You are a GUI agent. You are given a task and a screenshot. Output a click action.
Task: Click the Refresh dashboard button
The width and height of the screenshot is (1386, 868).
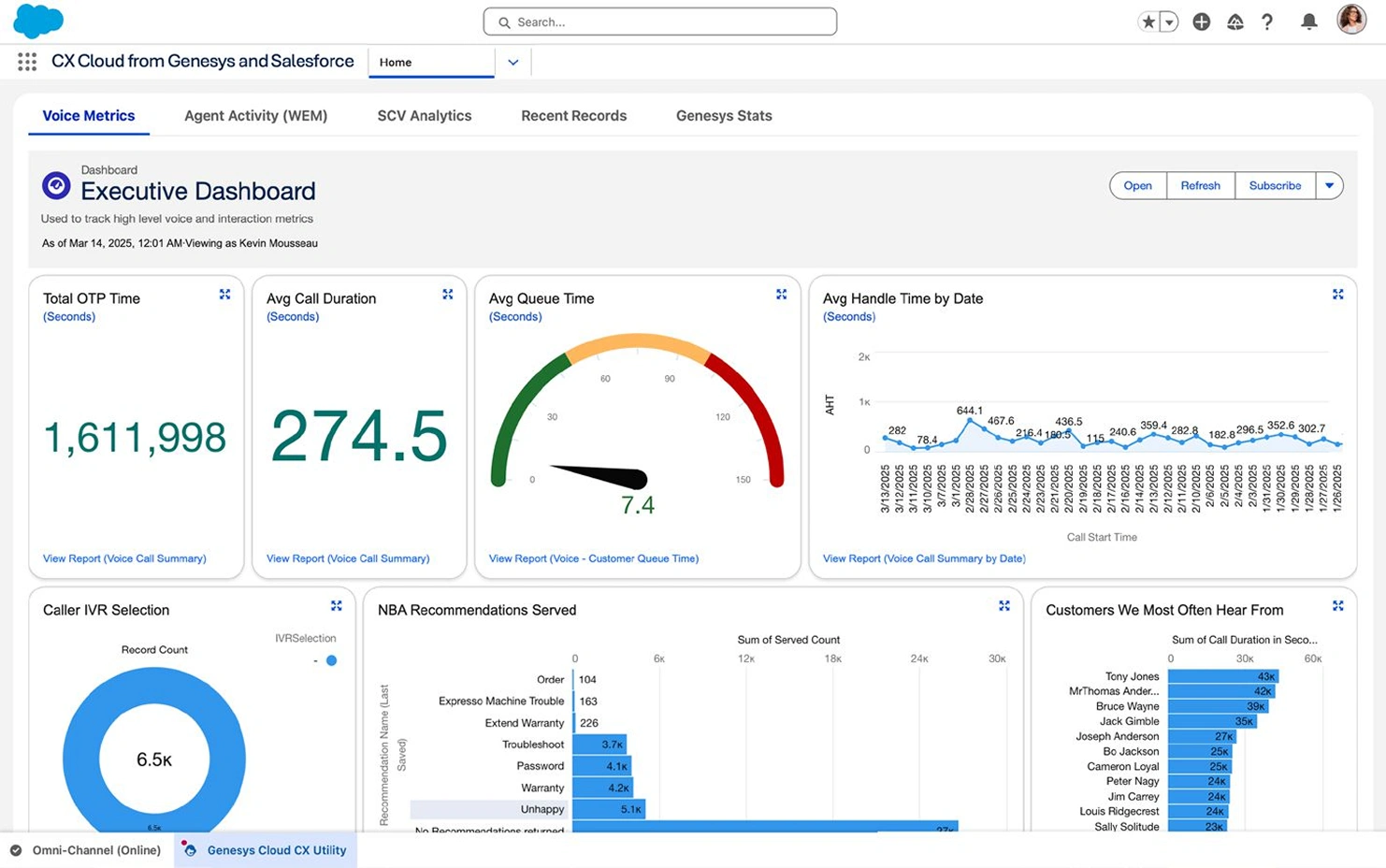click(1200, 185)
